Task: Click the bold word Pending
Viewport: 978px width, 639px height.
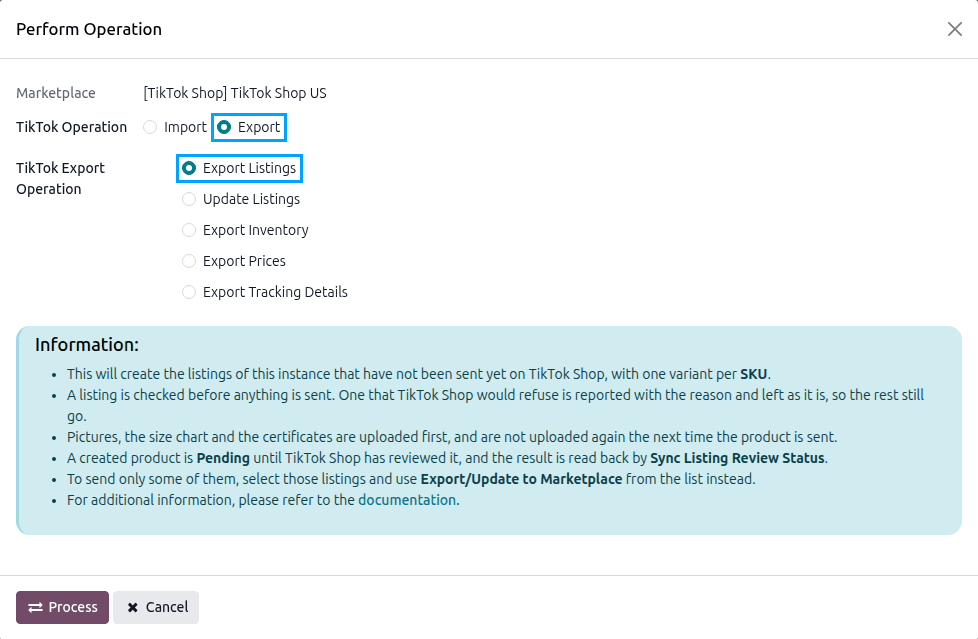Action: (x=223, y=458)
